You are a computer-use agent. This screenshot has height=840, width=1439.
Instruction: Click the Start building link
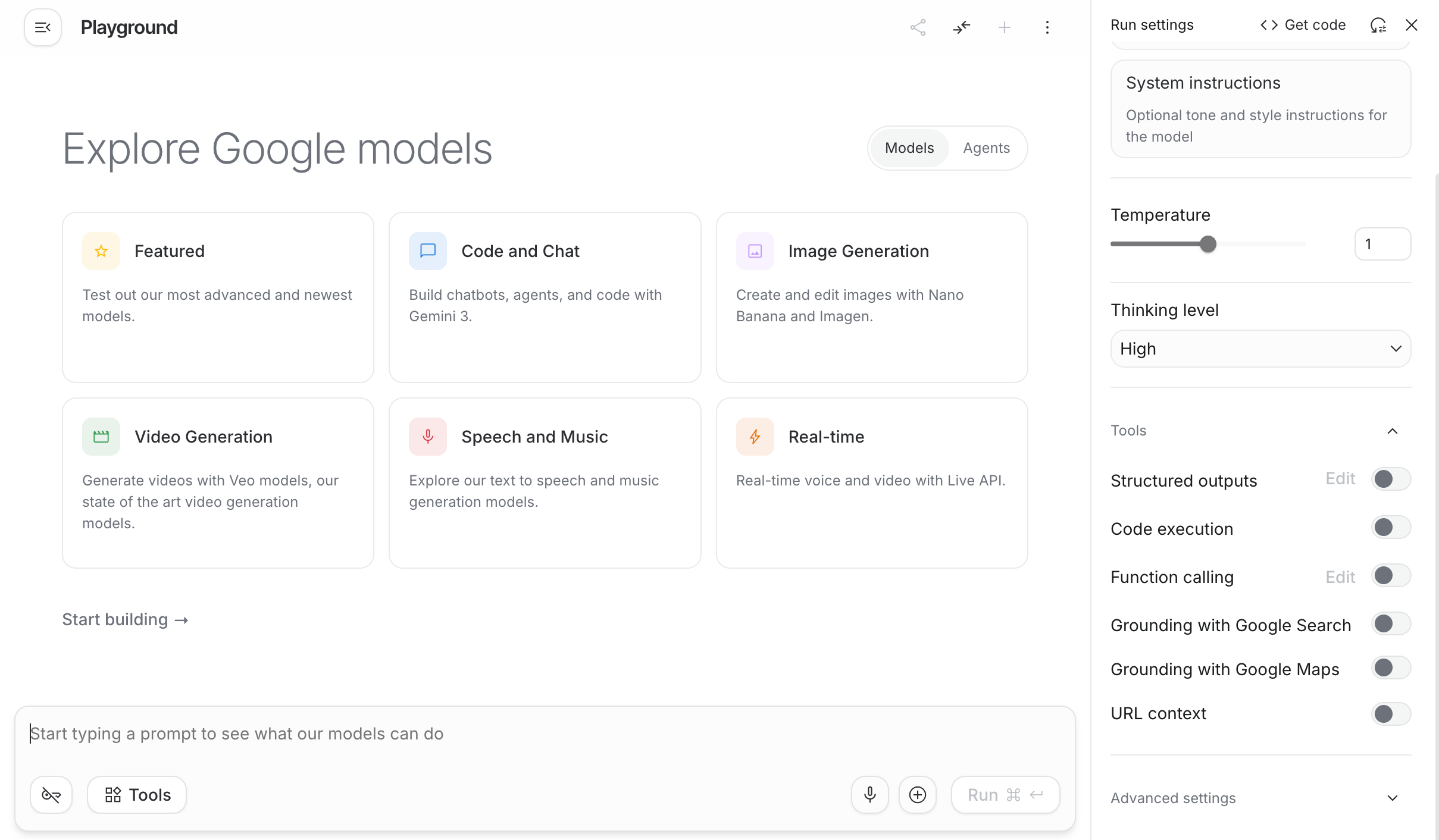(126, 620)
